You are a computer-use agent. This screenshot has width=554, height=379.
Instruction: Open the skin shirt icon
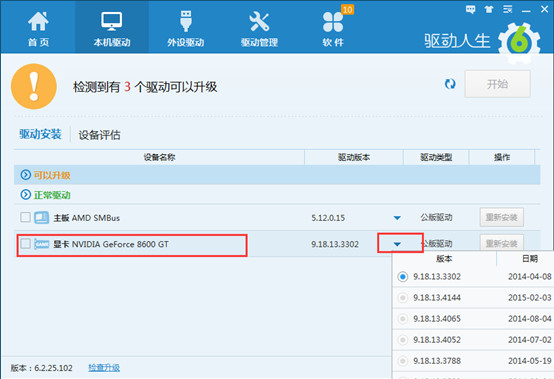[489, 10]
